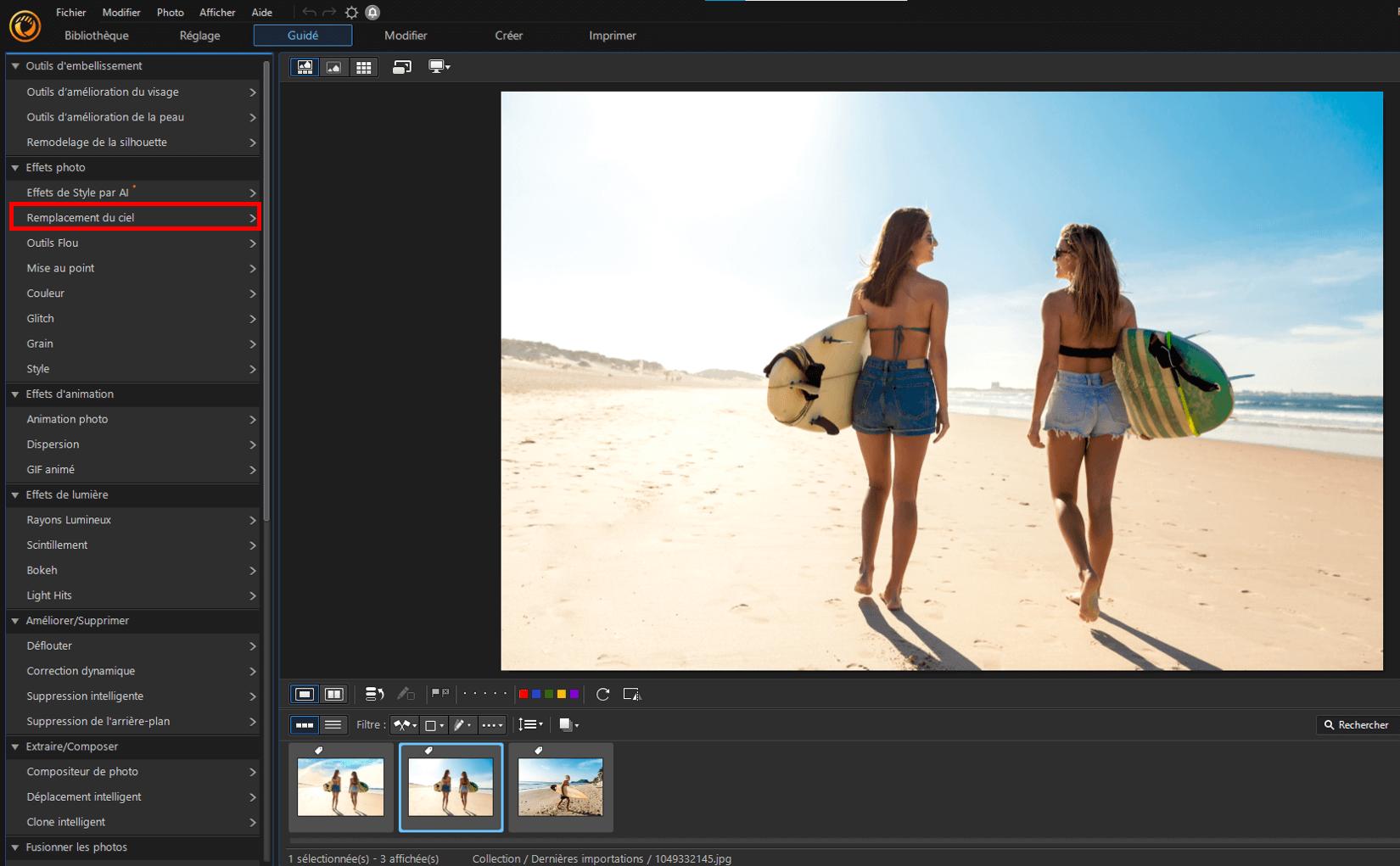Switch to the Bibliothèque tab

[x=96, y=36]
